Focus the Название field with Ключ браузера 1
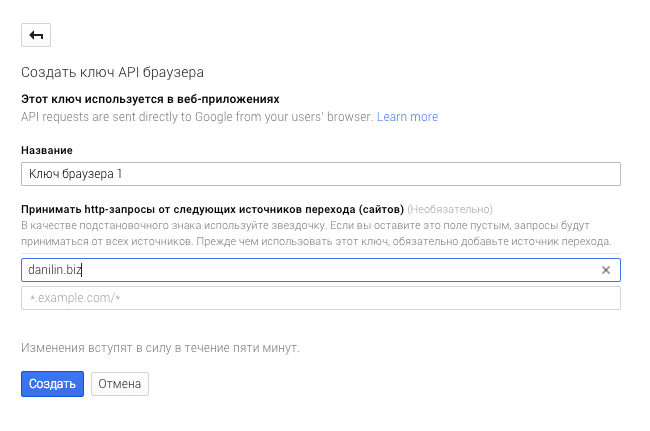This screenshot has width=650, height=431. coord(321,174)
